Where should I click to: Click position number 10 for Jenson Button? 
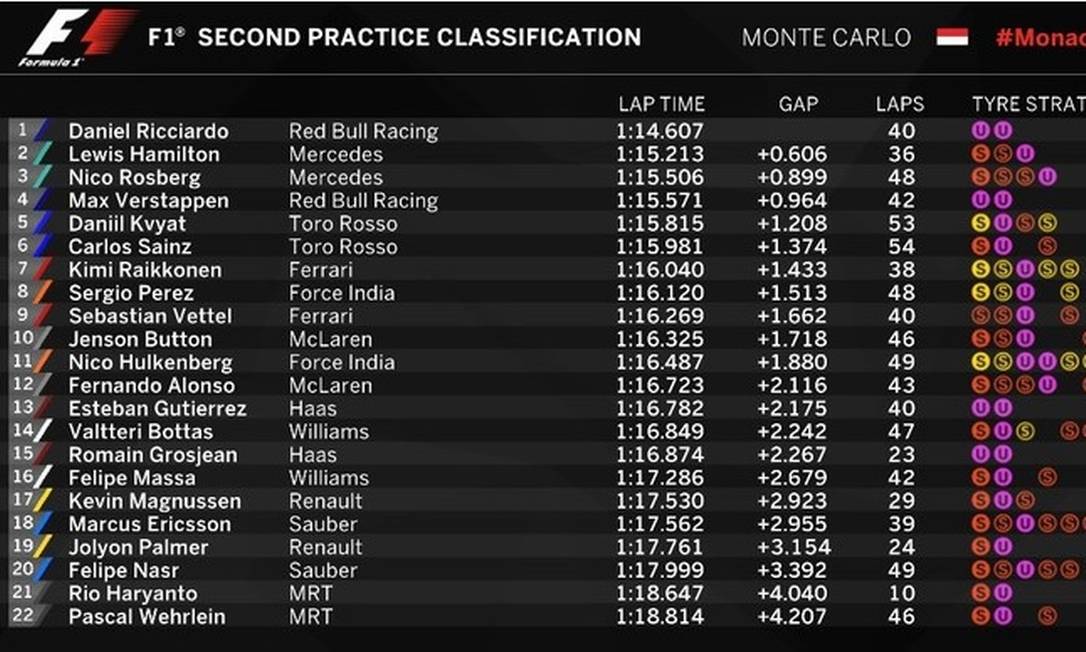(x=21, y=338)
